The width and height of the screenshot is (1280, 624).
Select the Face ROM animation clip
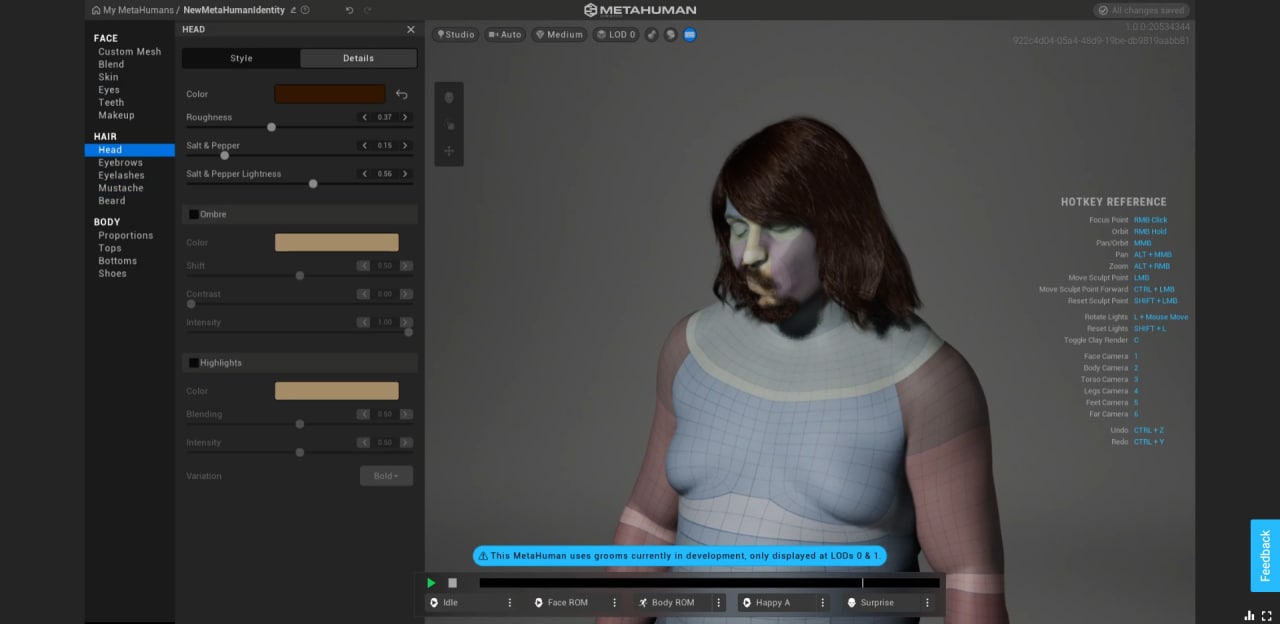567,603
